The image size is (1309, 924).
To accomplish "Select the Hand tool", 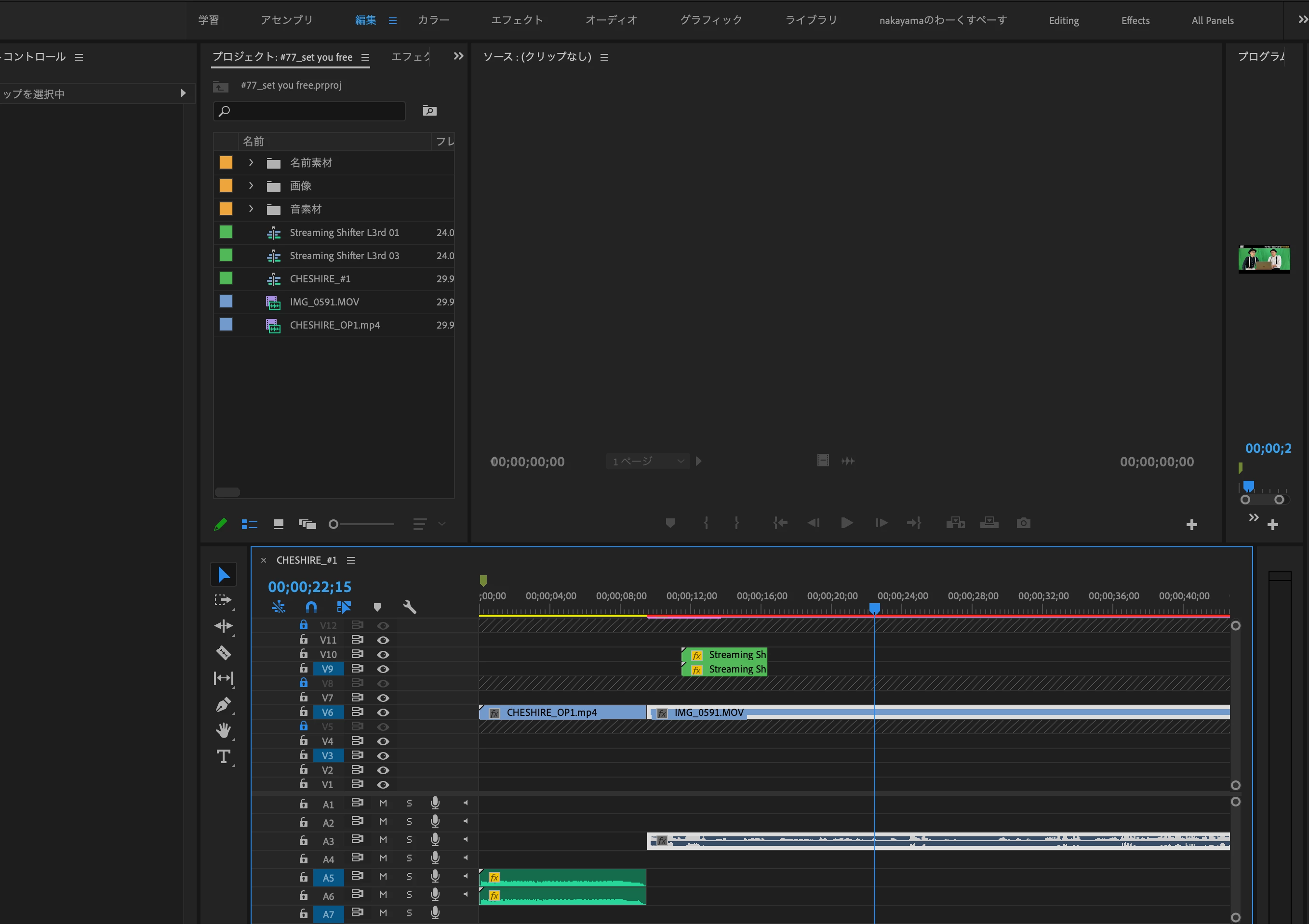I will pyautogui.click(x=223, y=730).
